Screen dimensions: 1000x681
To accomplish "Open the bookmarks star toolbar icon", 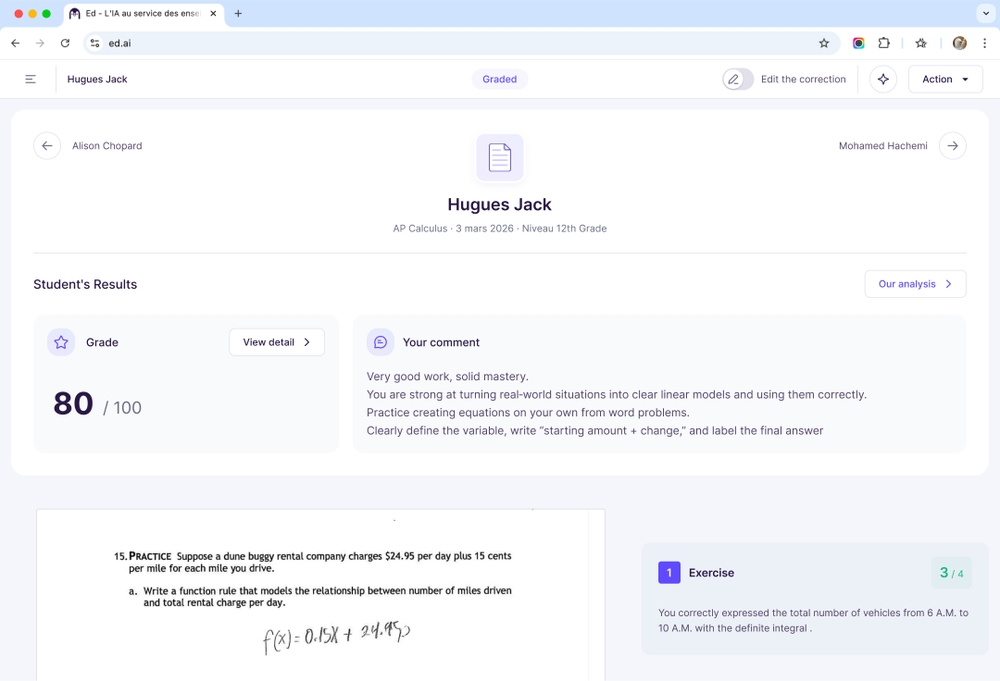I will click(x=921, y=43).
